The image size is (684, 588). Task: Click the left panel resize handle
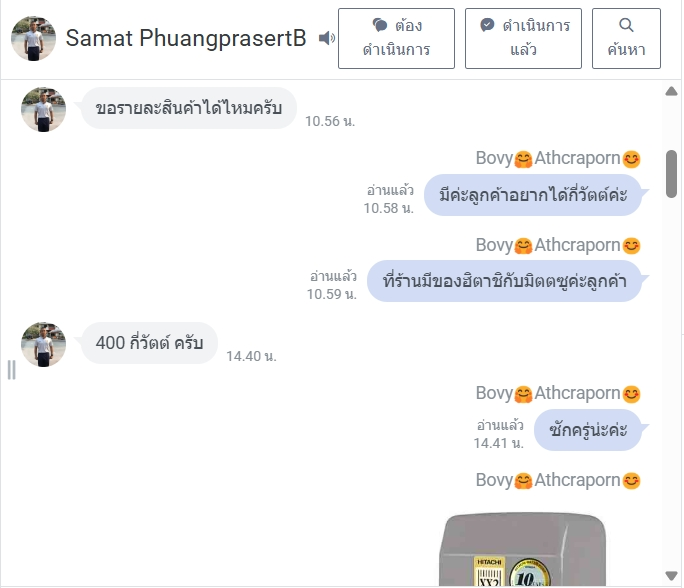(x=12, y=370)
